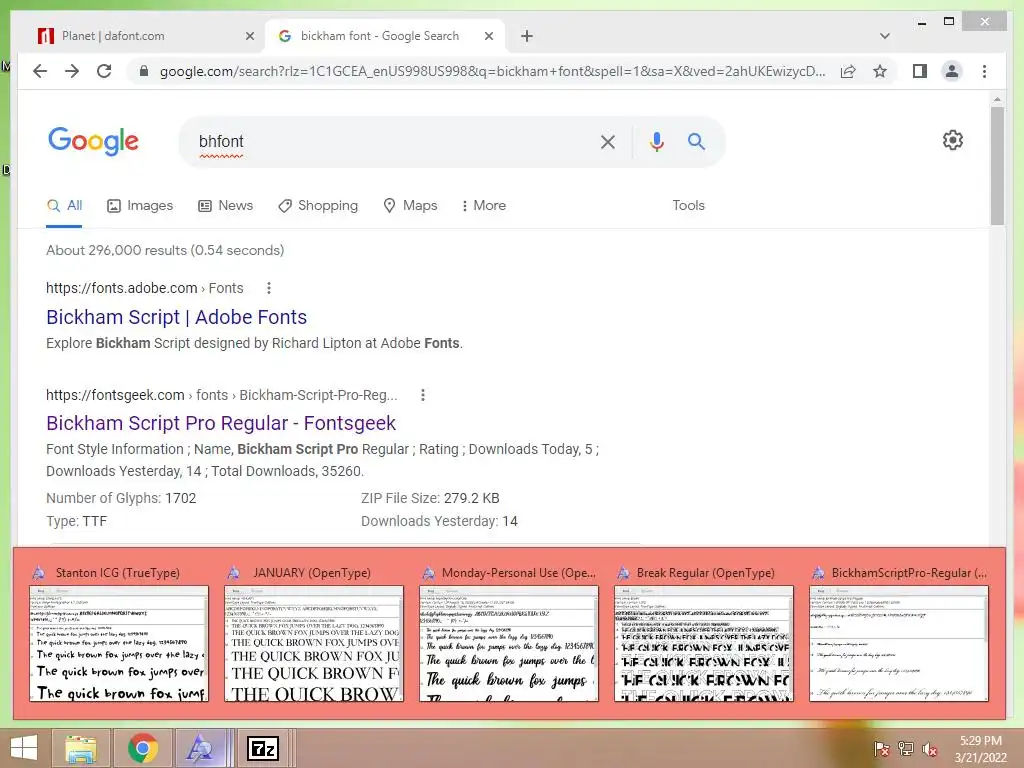This screenshot has height=768, width=1024.
Task: Close the Planet dafont.com tab
Action: click(x=249, y=36)
